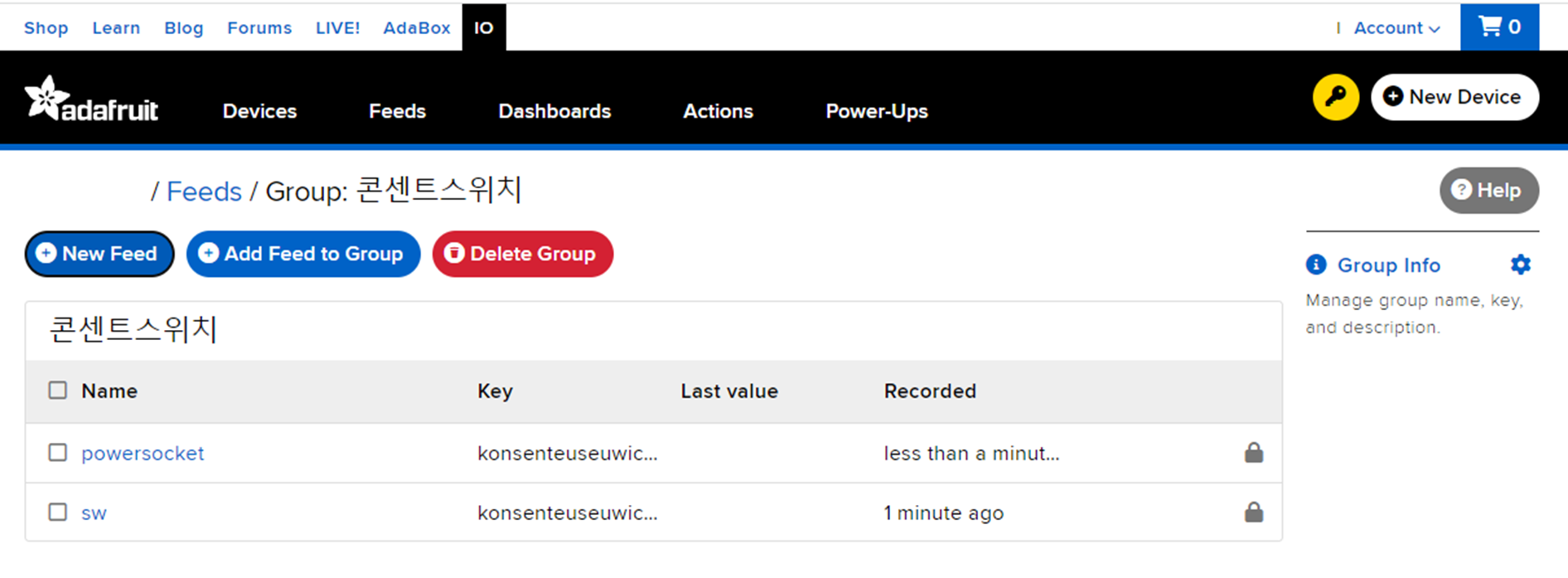Select the IO tab
Viewport: 1568px width, 578px height.
[484, 27]
